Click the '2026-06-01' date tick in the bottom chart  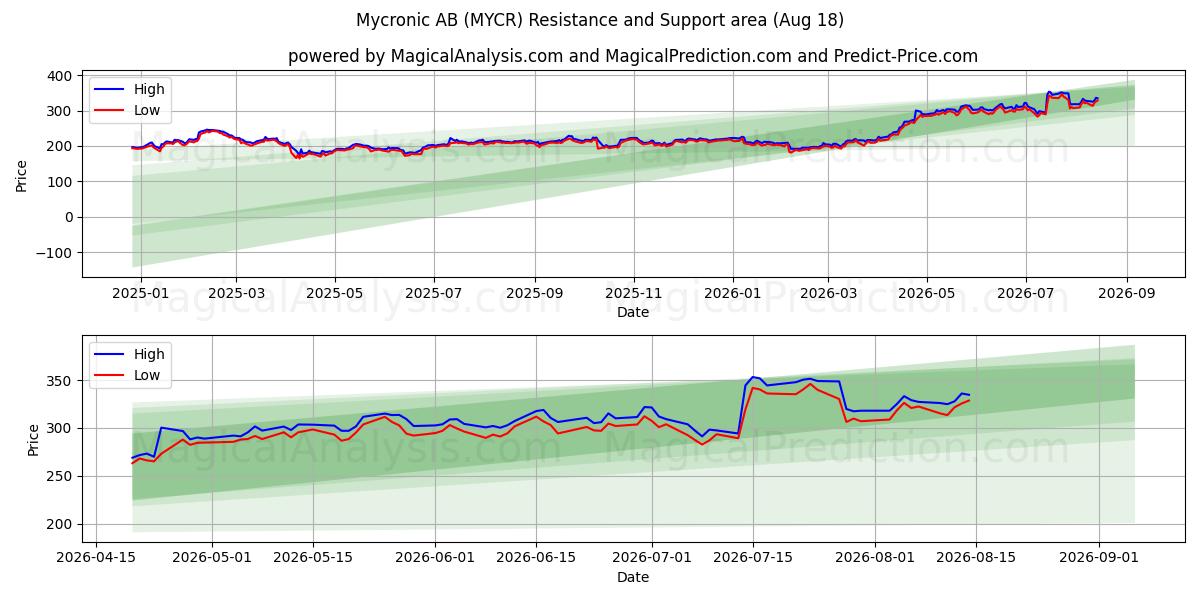[x=435, y=559]
